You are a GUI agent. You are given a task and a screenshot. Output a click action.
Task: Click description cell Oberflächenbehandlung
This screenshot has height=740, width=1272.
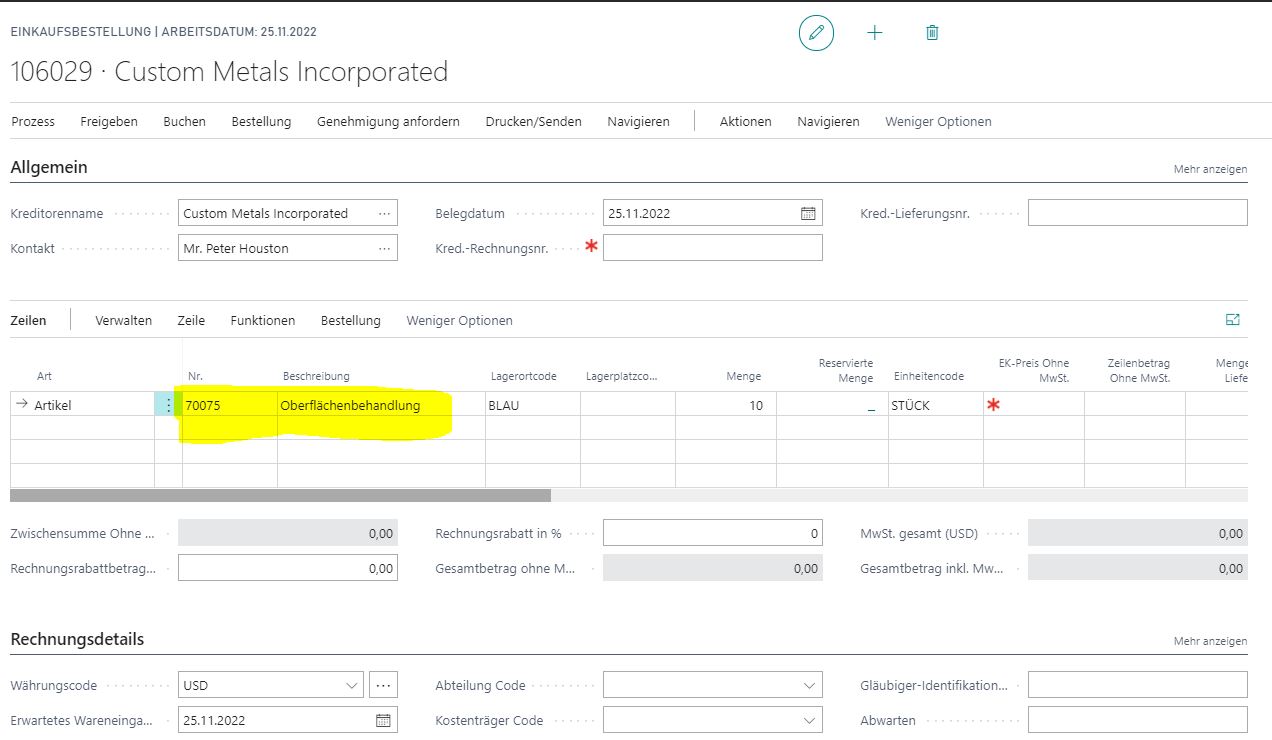(x=381, y=405)
